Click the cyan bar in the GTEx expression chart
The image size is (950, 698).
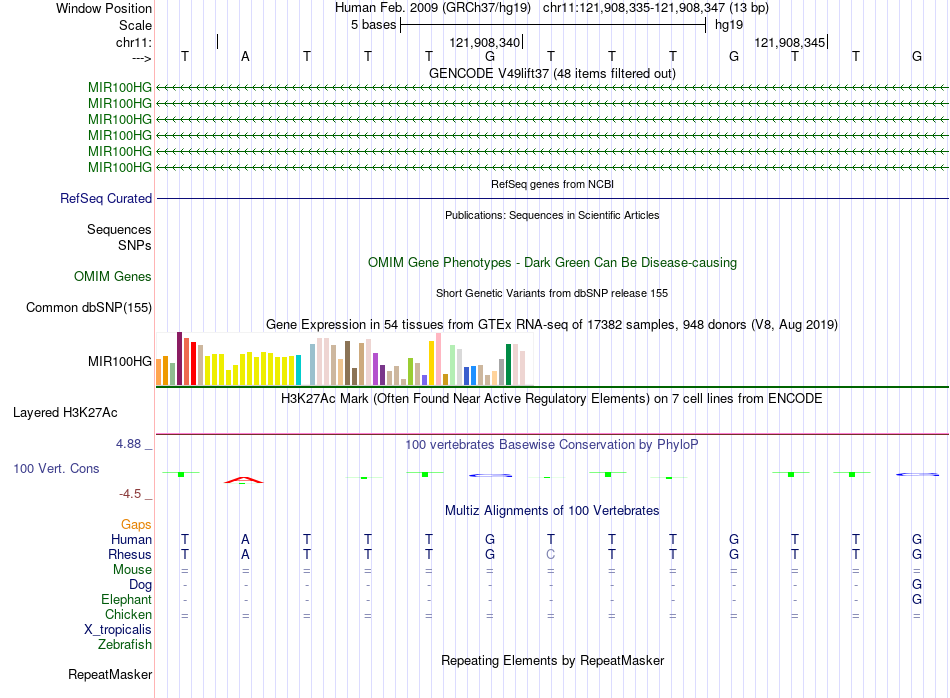tap(298, 370)
